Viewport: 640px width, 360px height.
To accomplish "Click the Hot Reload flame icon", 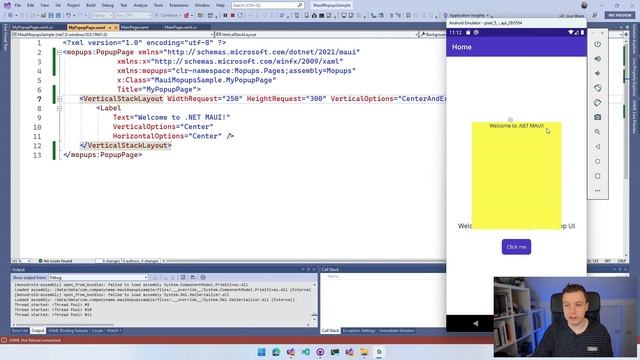I will 187,16.
